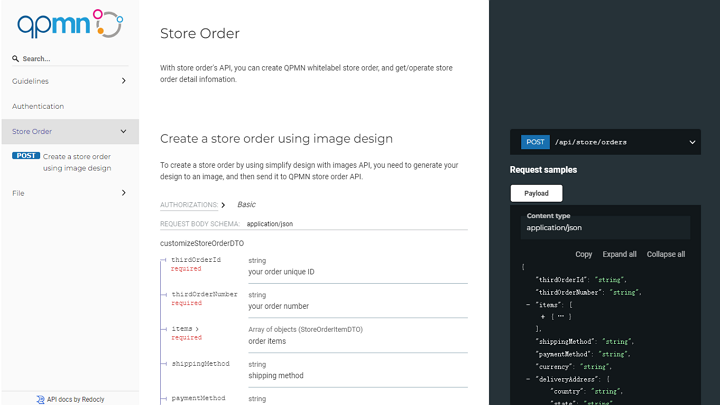This screenshot has height=405, width=720.
Task: Expand the Guidelines menu chevron
Action: pyautogui.click(x=124, y=81)
